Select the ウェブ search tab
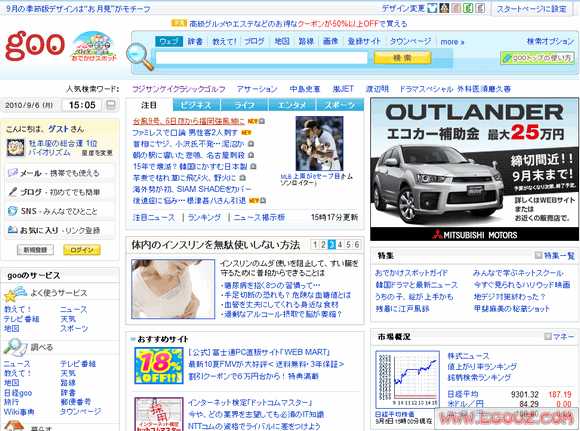 click(169, 41)
